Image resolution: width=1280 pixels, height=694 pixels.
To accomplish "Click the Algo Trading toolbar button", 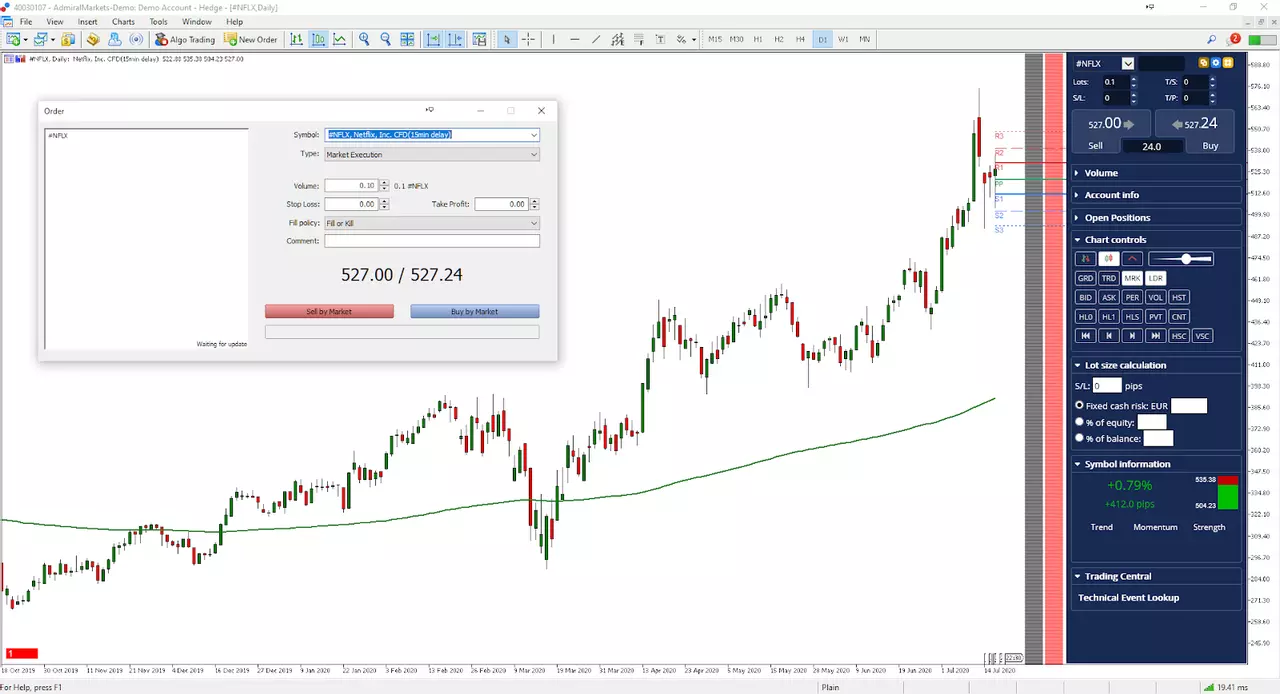I will pyautogui.click(x=185, y=40).
